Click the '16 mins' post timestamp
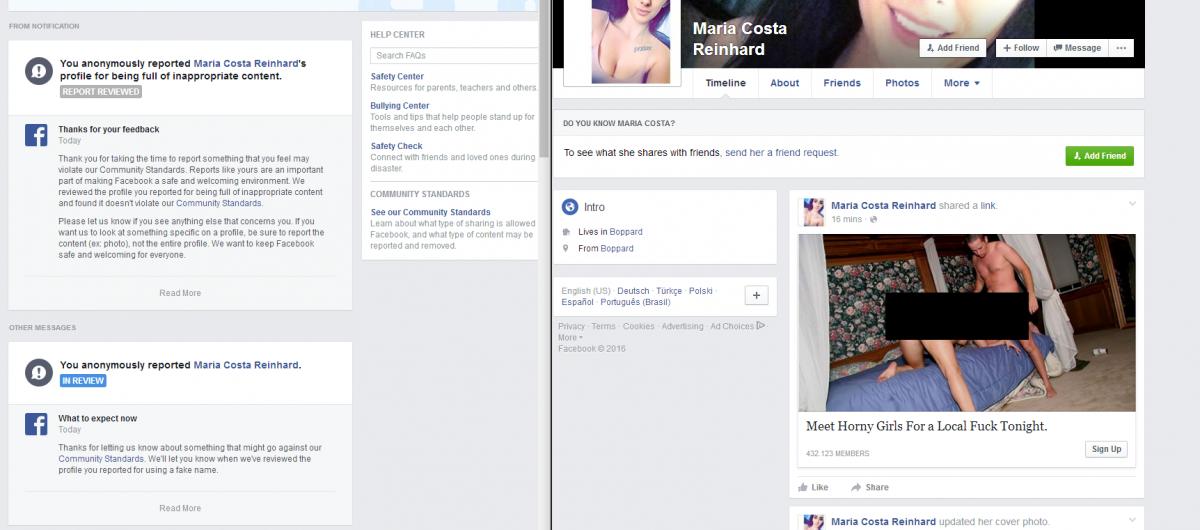Image resolution: width=1200 pixels, height=530 pixels. pyautogui.click(x=846, y=219)
